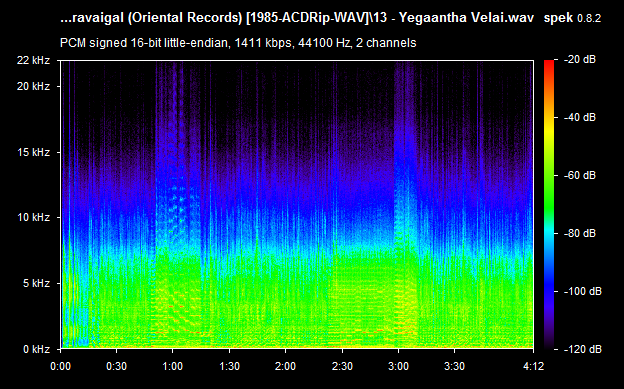Click the 22 kHz frequency label
The width and height of the screenshot is (624, 389).
click(33, 60)
